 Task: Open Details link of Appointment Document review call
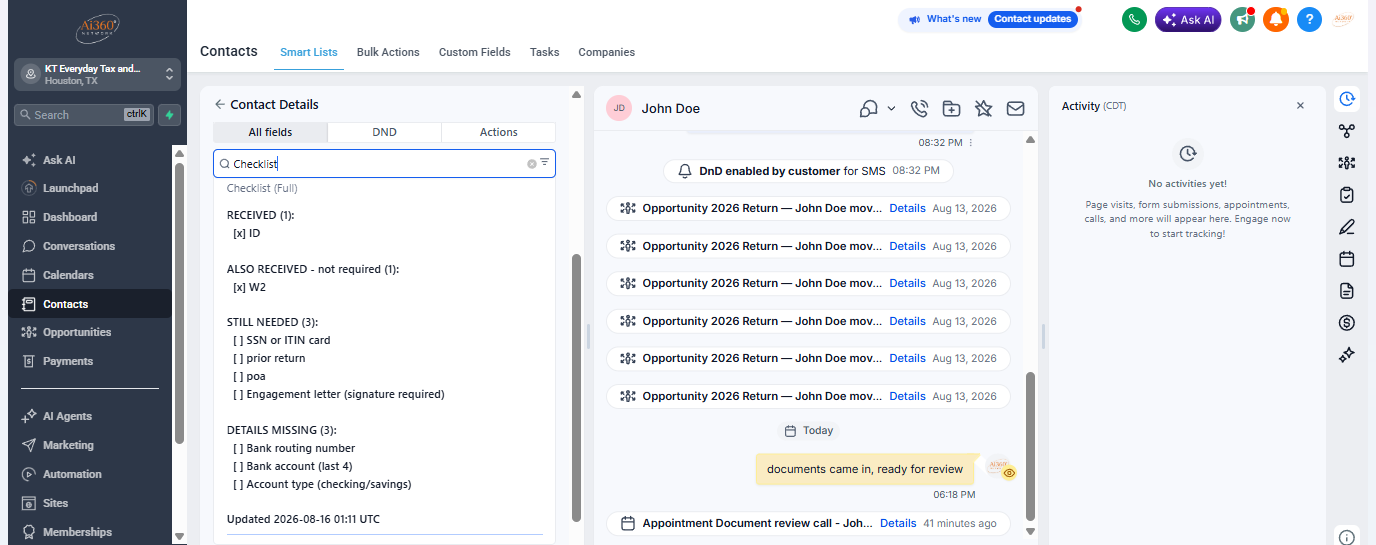click(898, 523)
